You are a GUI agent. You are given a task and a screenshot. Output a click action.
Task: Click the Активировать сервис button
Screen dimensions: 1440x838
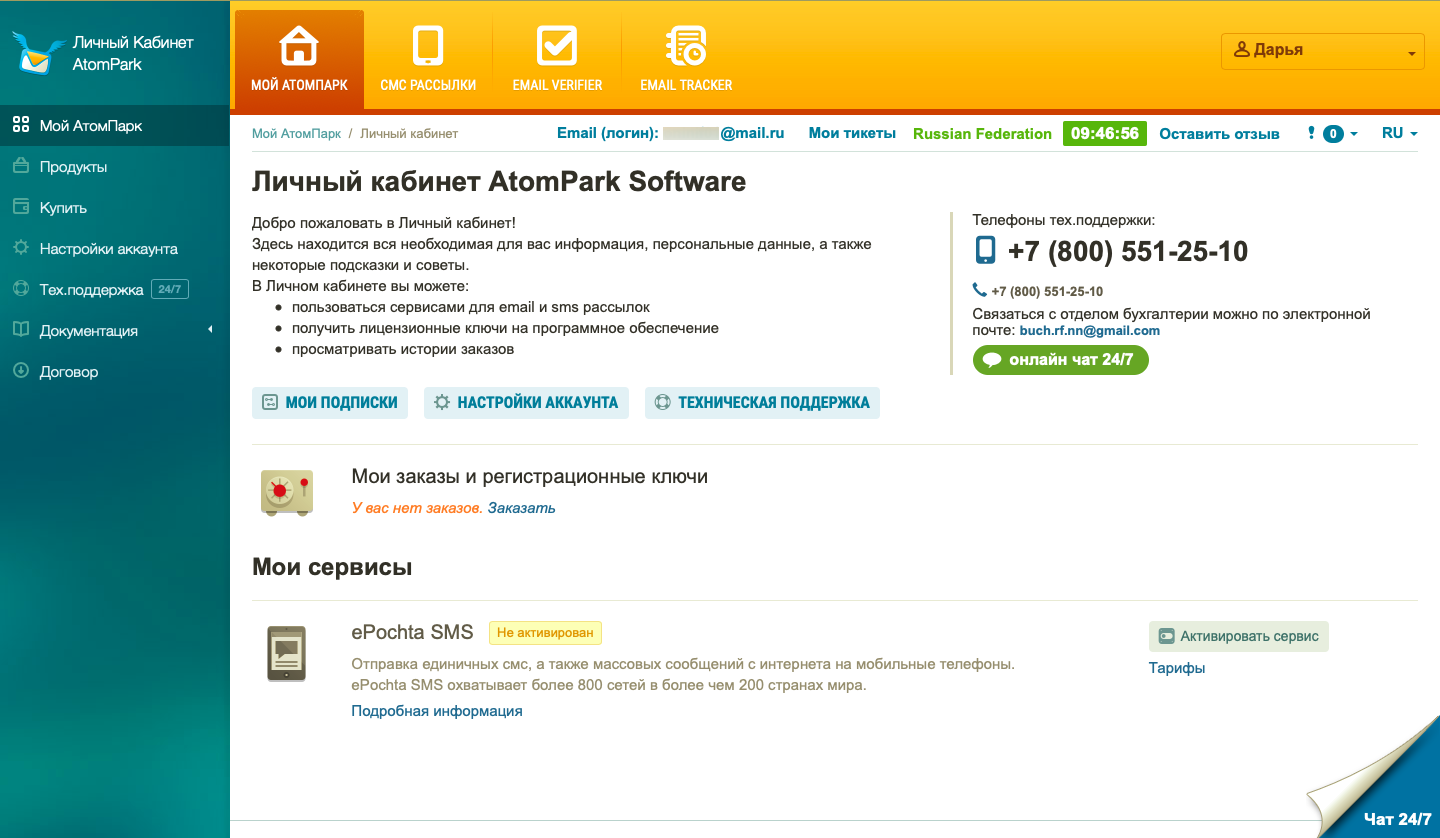pyautogui.click(x=1238, y=636)
